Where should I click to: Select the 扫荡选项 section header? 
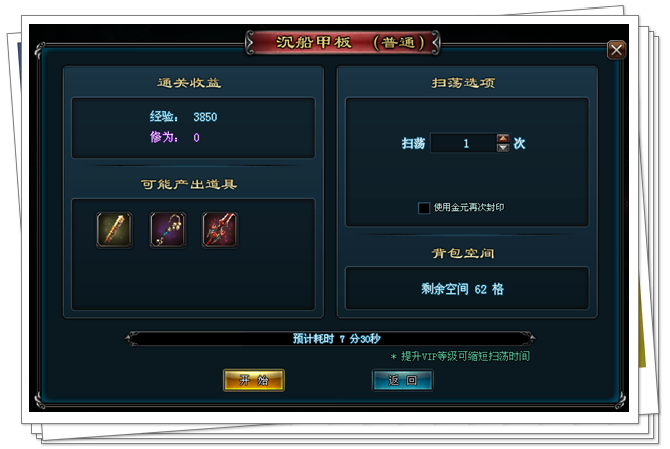tap(463, 82)
